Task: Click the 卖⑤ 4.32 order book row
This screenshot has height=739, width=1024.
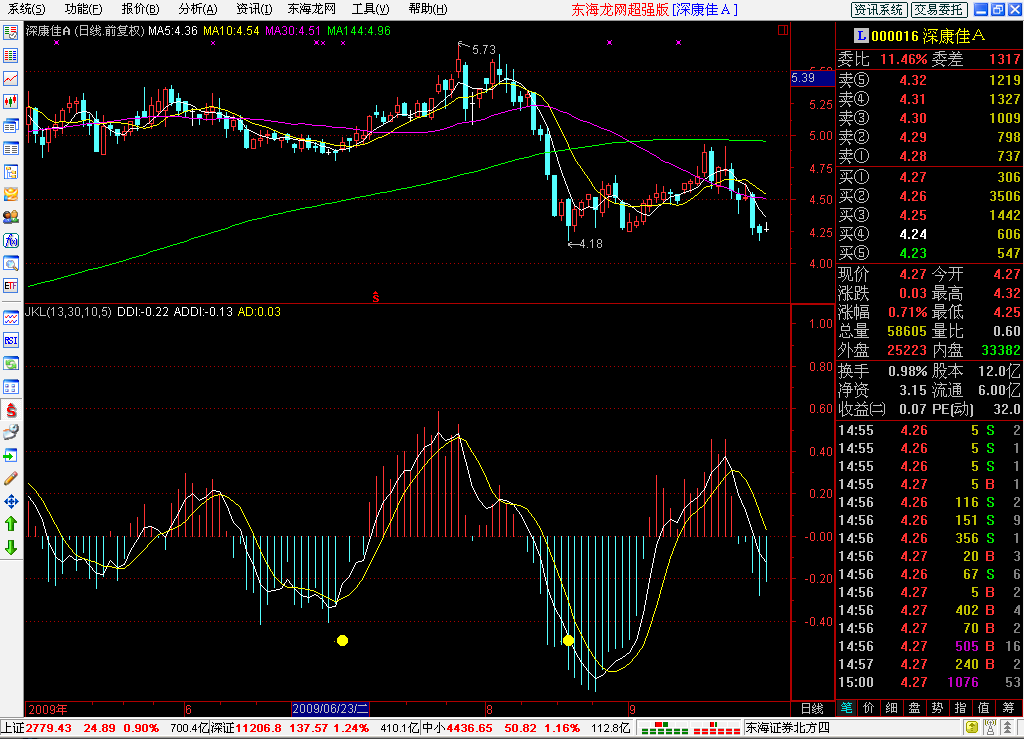Action: coord(929,80)
